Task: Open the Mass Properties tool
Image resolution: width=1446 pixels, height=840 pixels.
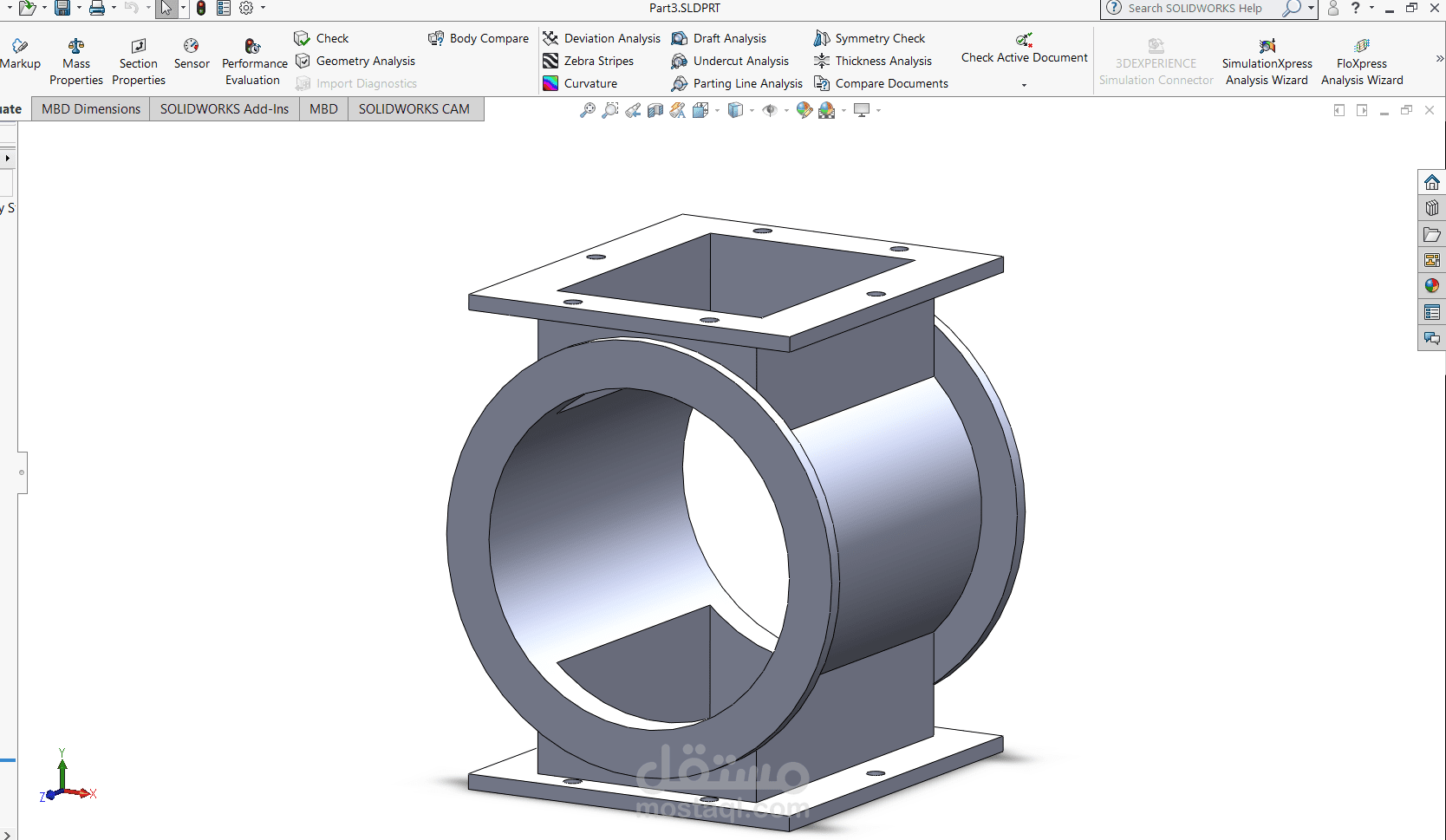Action: coord(76,62)
